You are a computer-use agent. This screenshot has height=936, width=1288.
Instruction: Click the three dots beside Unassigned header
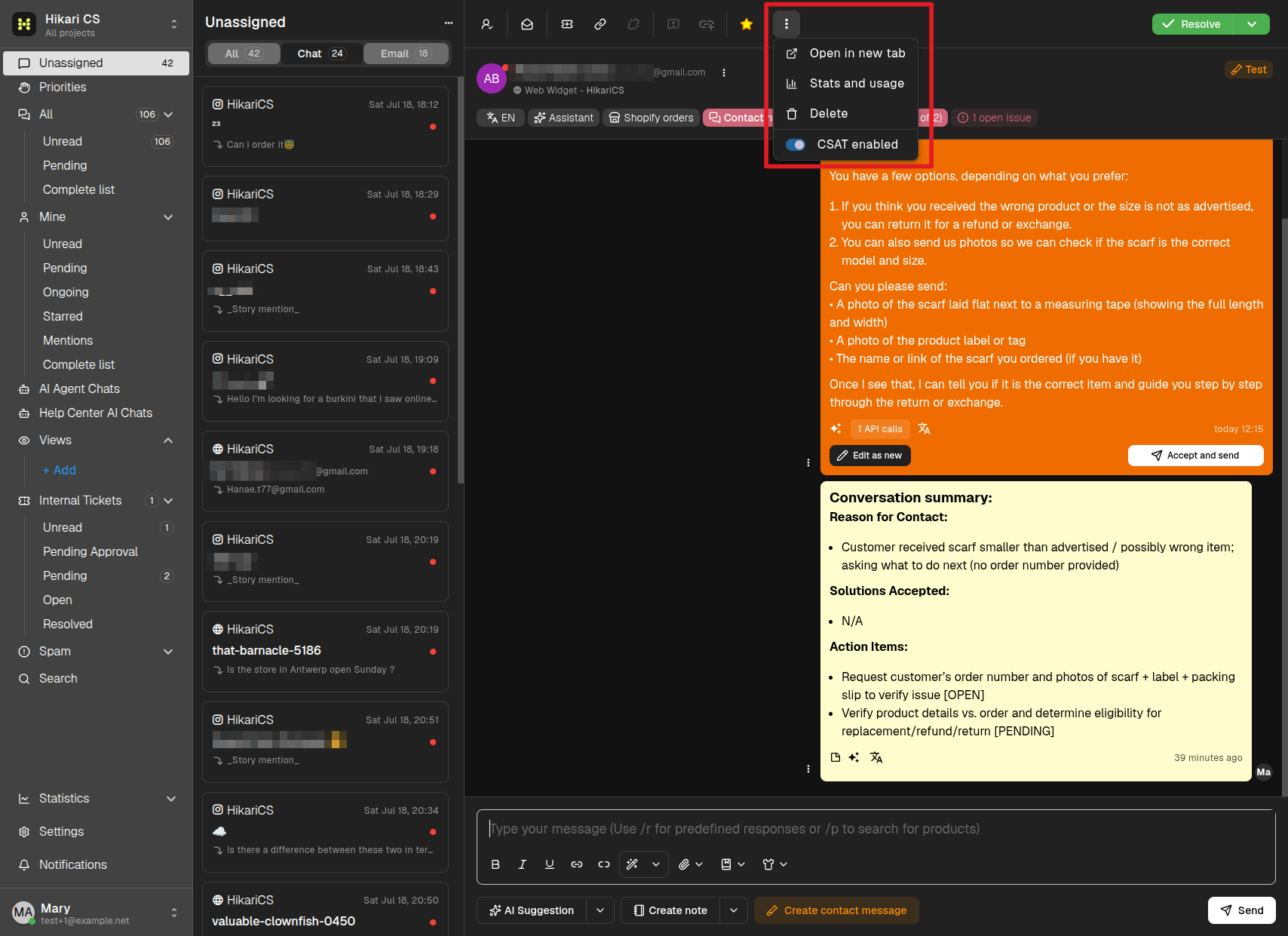(449, 23)
